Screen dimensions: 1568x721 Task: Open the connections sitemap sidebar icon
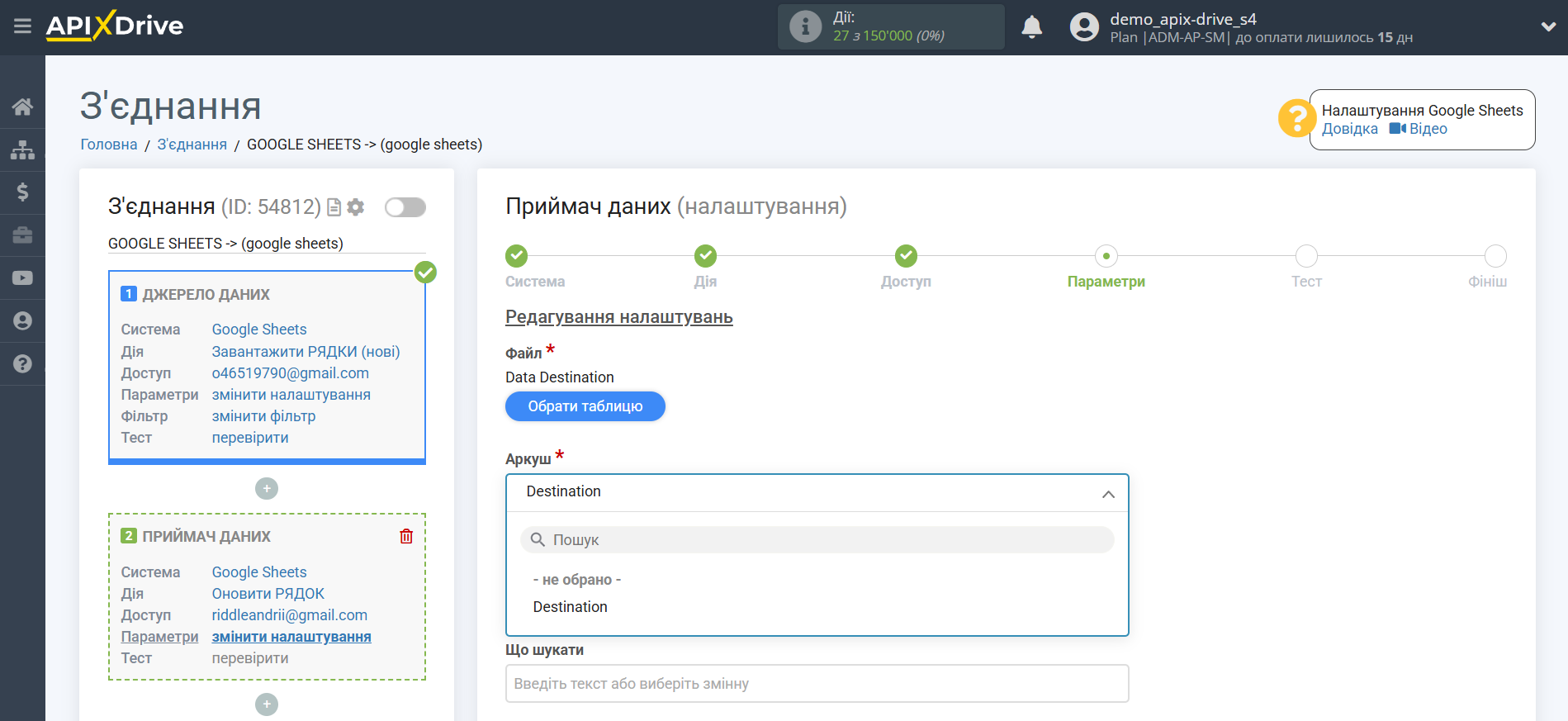coord(22,149)
